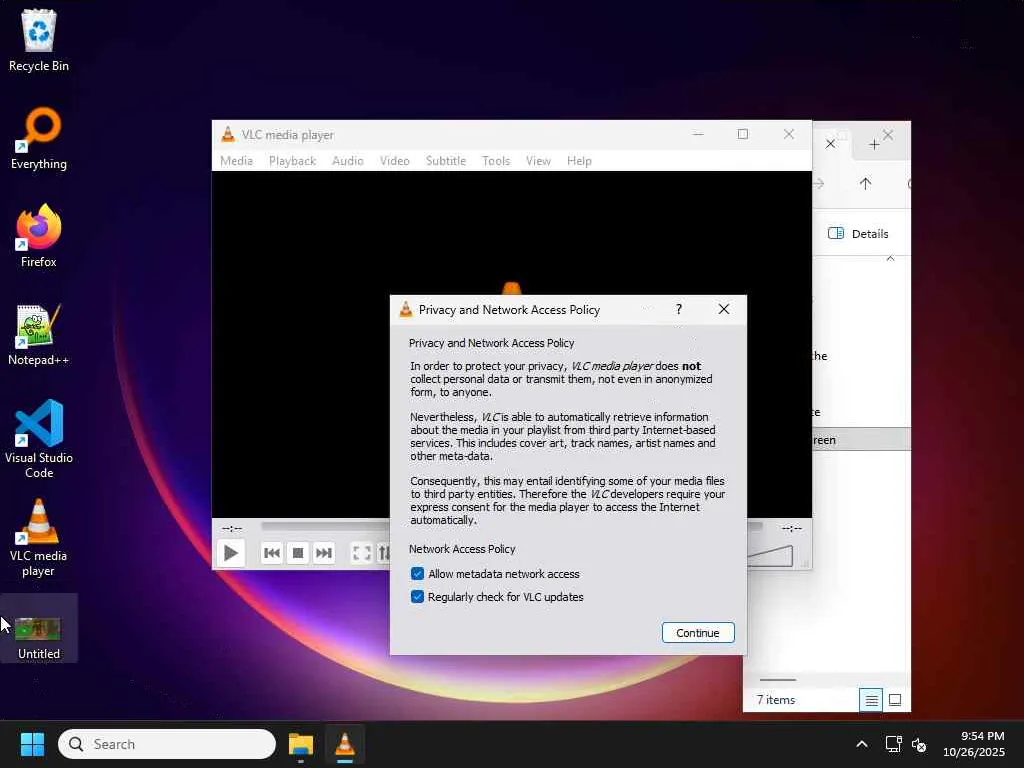Viewport: 1024px width, 768px height.
Task: Maximize the VLC media player window
Action: pos(743,134)
